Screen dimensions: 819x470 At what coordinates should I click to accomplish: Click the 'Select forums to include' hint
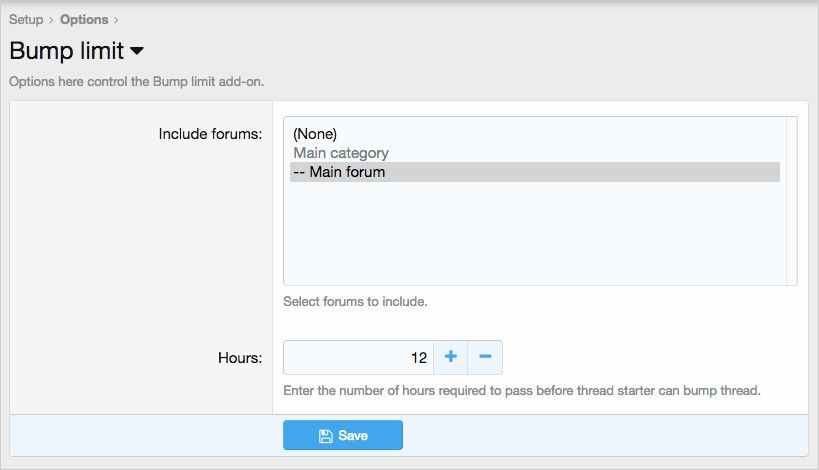(355, 301)
